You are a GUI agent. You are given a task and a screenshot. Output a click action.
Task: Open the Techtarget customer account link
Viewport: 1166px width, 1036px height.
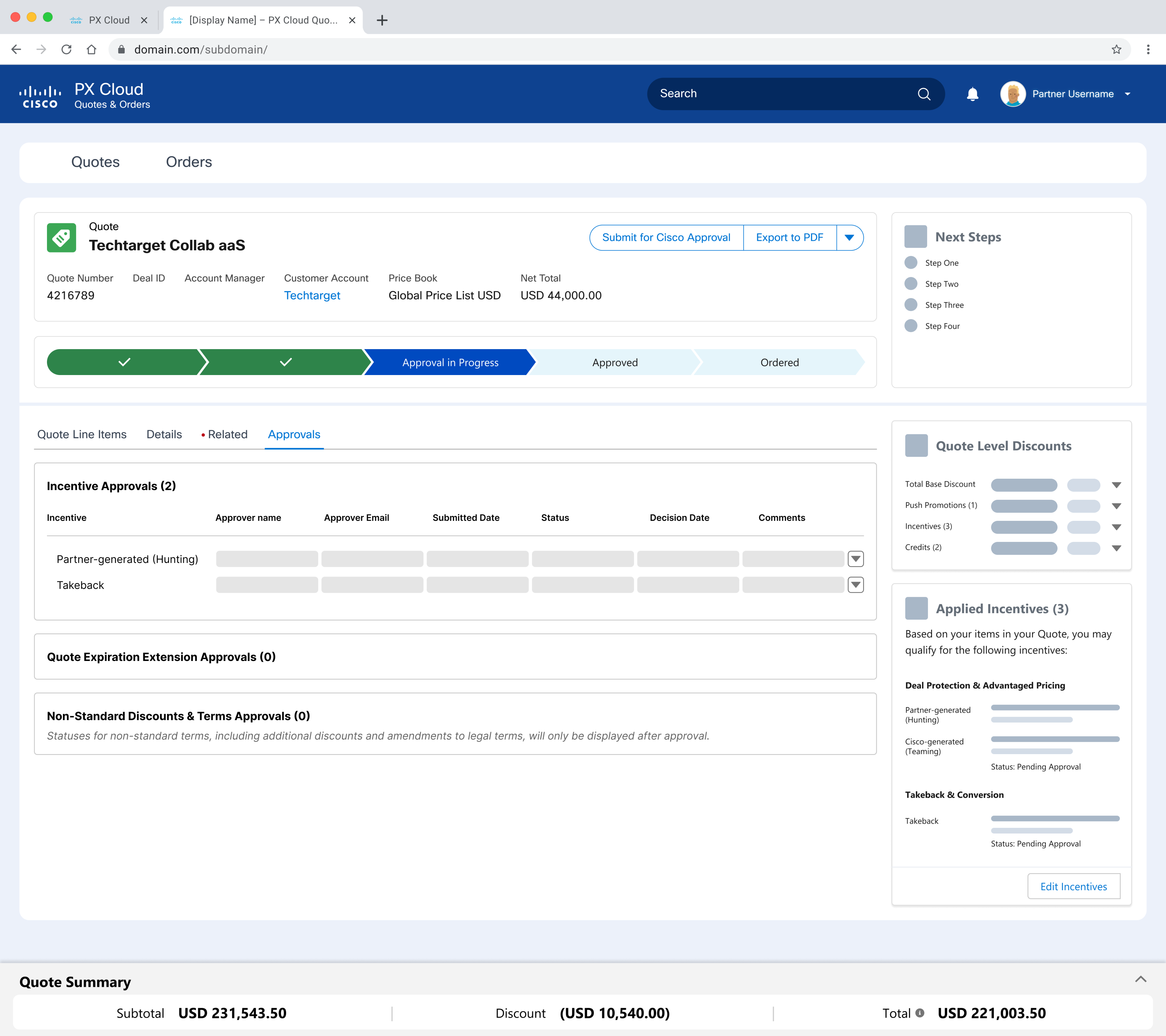[312, 295]
